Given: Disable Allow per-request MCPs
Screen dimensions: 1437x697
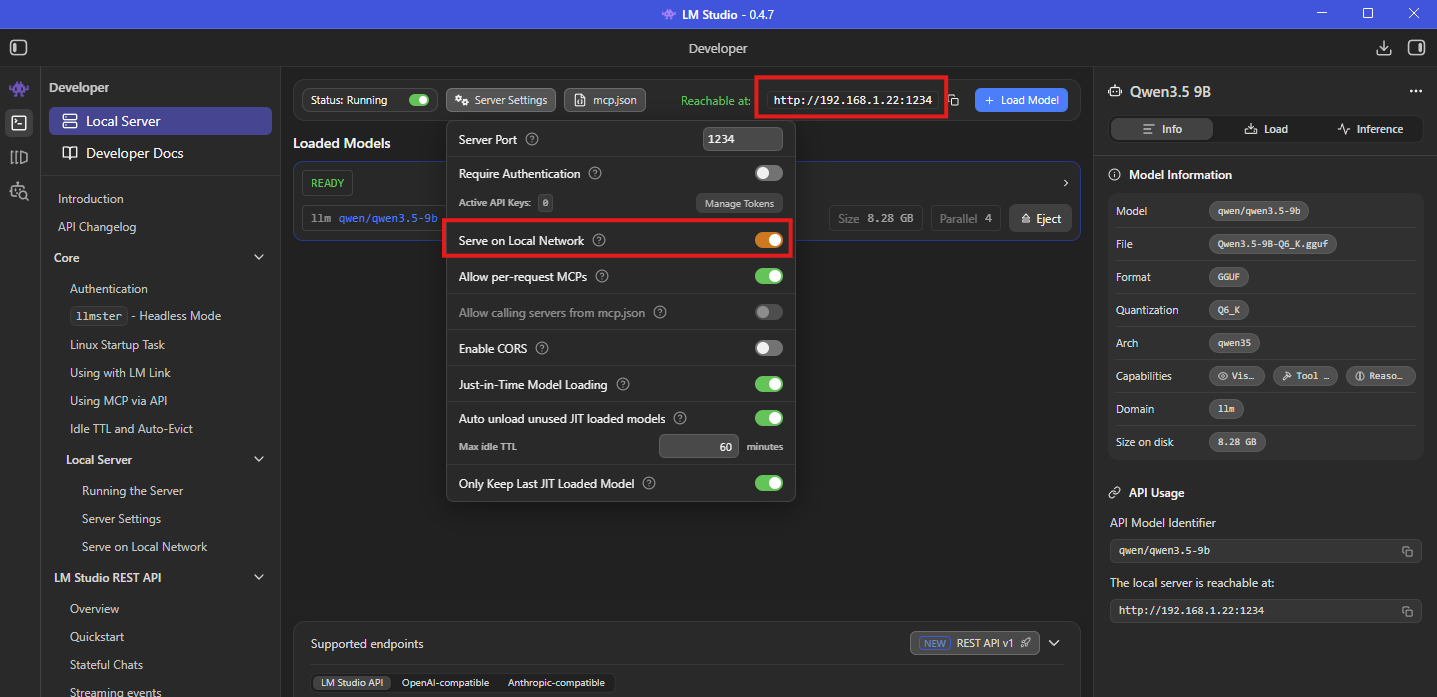Looking at the screenshot, I should coord(769,277).
